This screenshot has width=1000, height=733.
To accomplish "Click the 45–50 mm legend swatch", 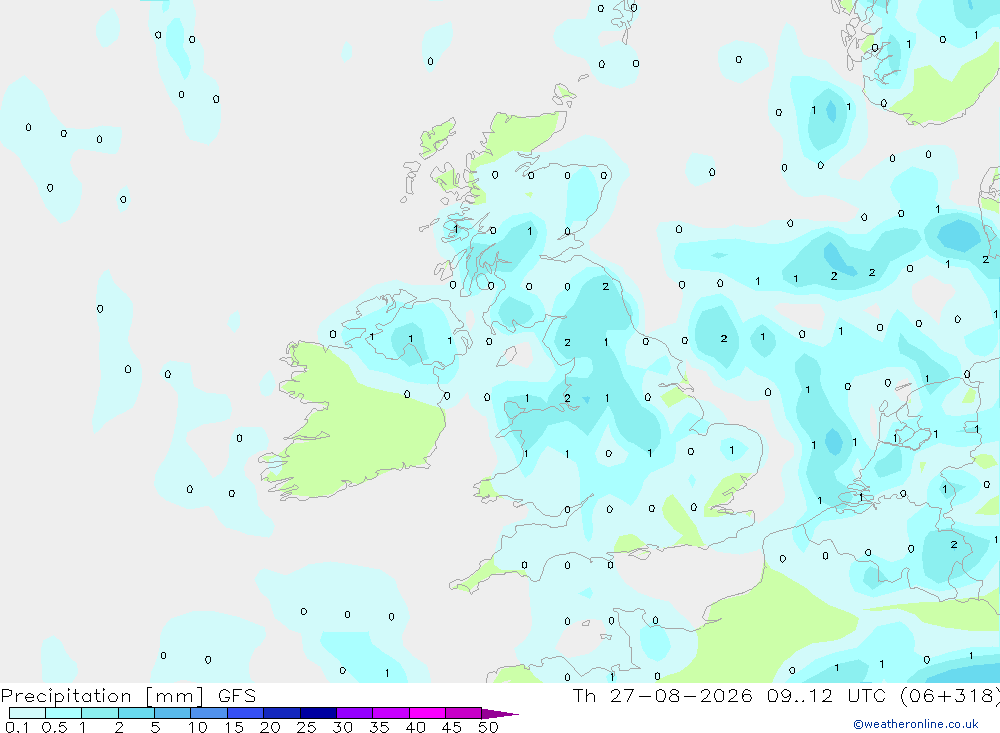I will coord(464,713).
